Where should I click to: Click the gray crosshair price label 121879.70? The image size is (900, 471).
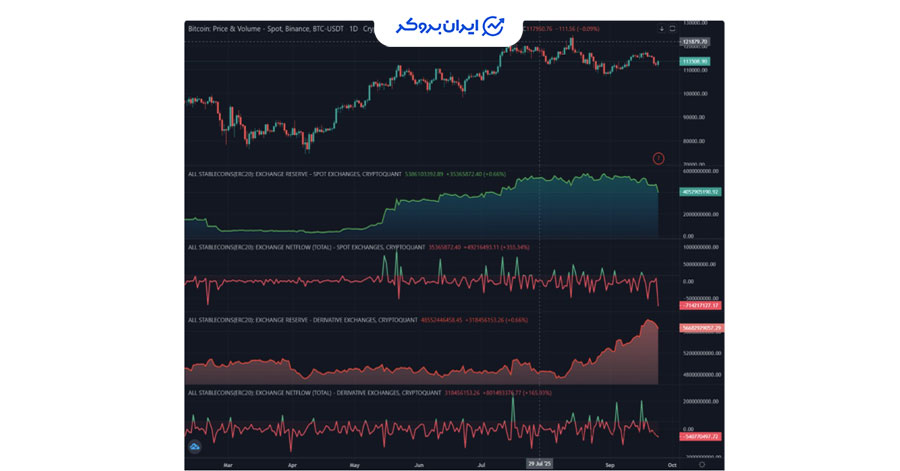click(695, 42)
